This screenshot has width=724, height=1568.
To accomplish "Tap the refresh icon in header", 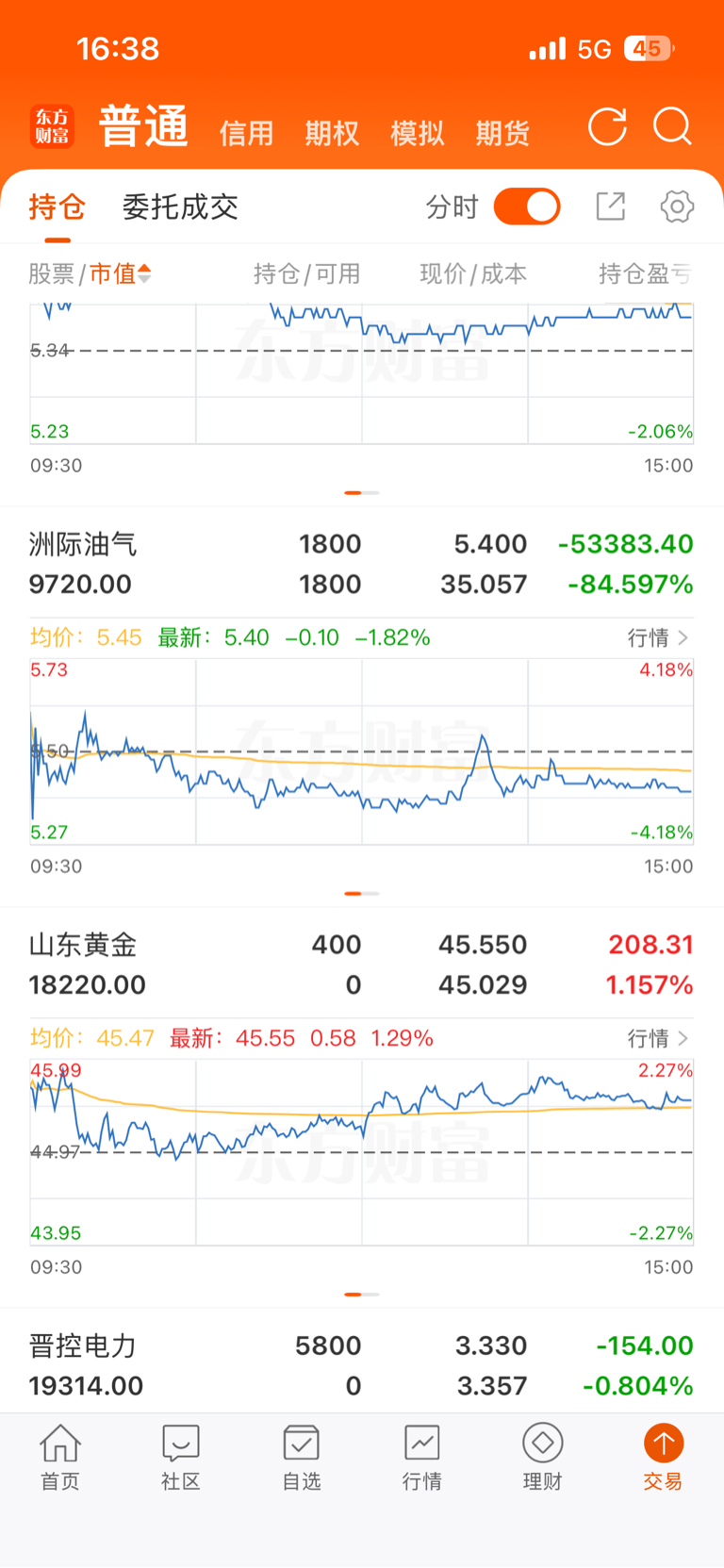I will click(x=607, y=126).
